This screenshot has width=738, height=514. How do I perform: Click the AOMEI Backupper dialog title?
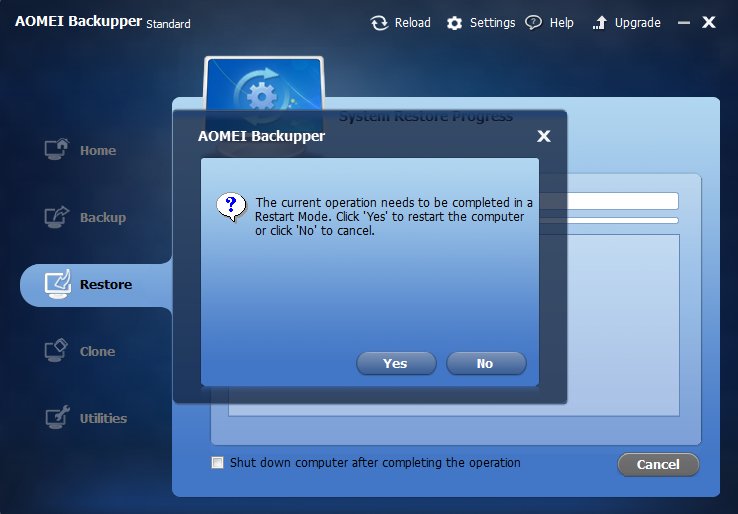(261, 136)
